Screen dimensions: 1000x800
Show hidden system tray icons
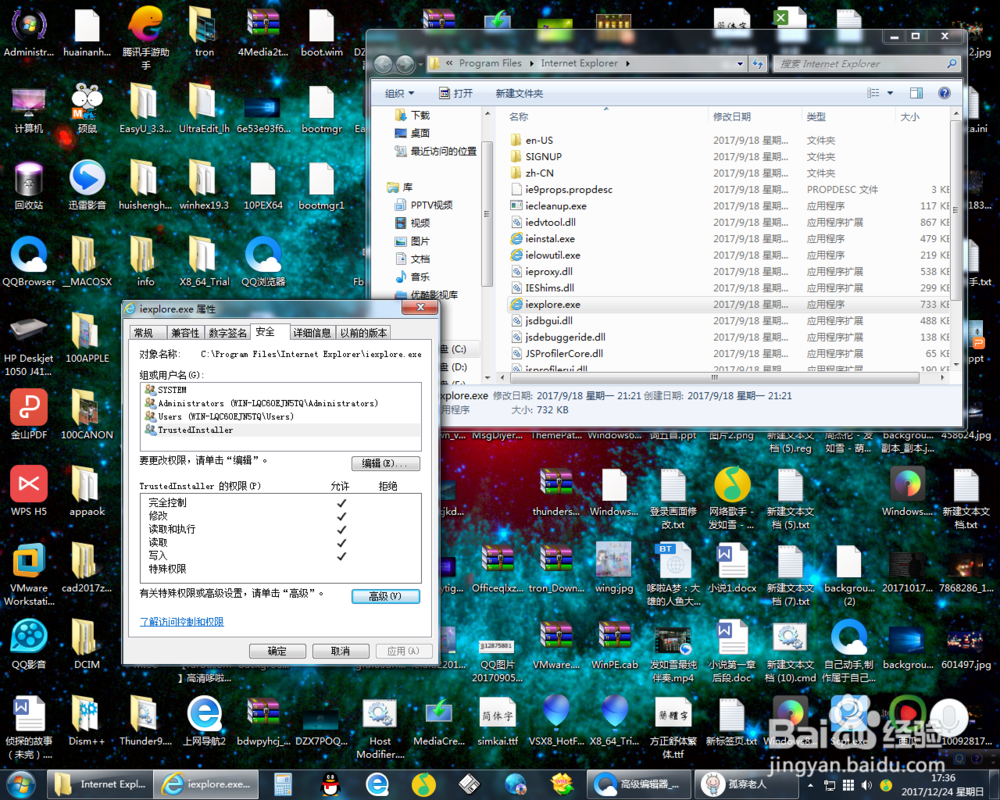[811, 785]
